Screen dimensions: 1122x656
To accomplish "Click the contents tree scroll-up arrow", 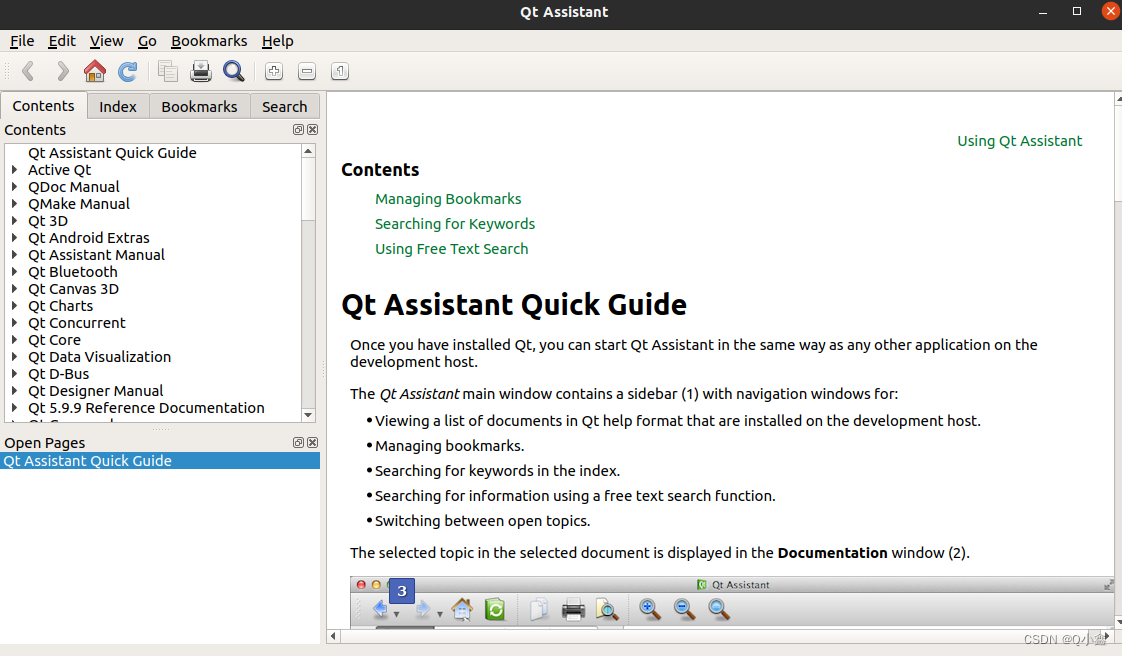I will pos(308,151).
